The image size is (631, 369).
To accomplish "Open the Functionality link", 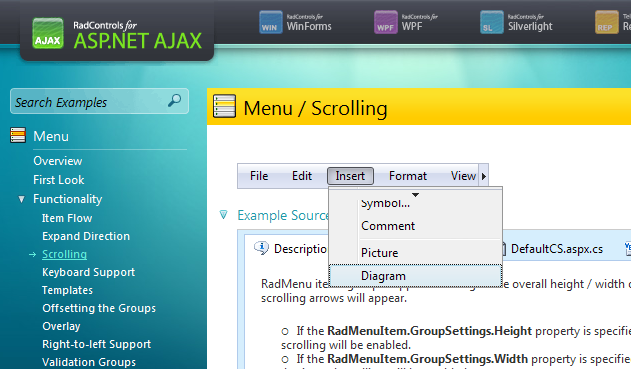I will tap(68, 199).
